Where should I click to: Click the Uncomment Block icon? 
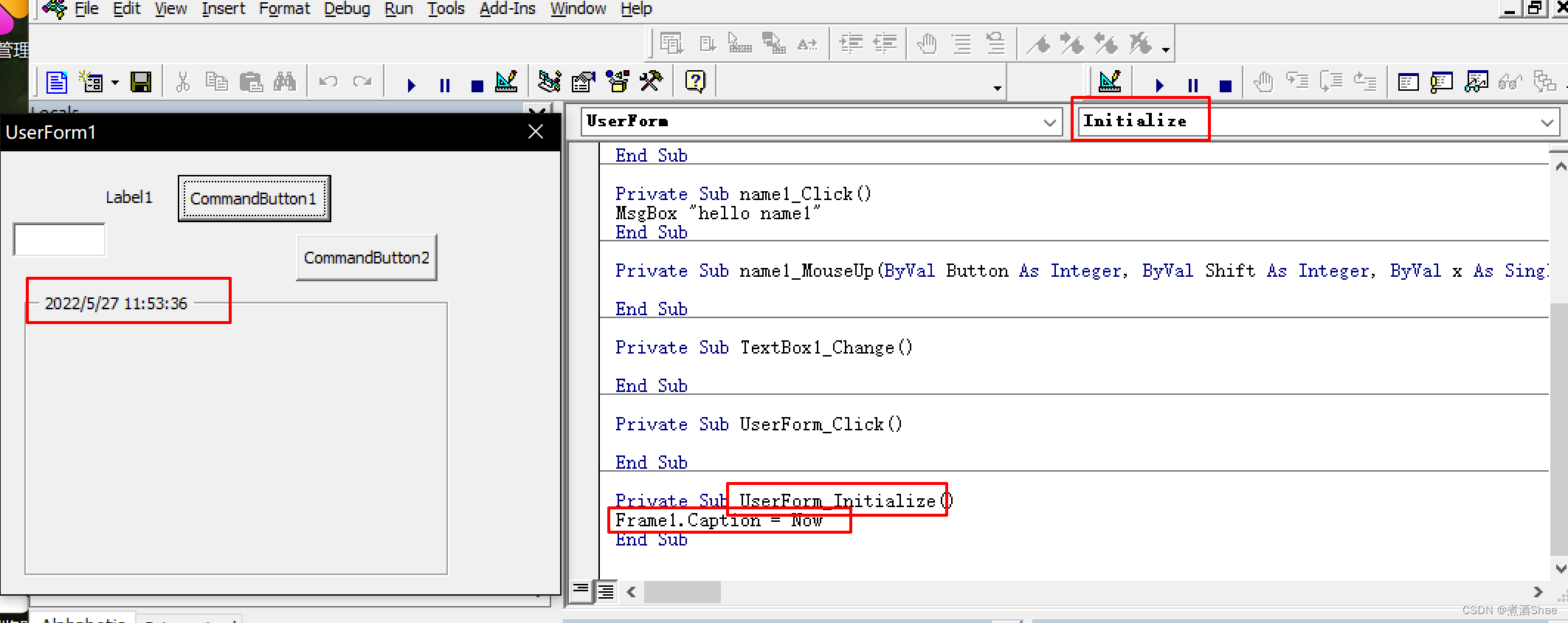(x=996, y=44)
